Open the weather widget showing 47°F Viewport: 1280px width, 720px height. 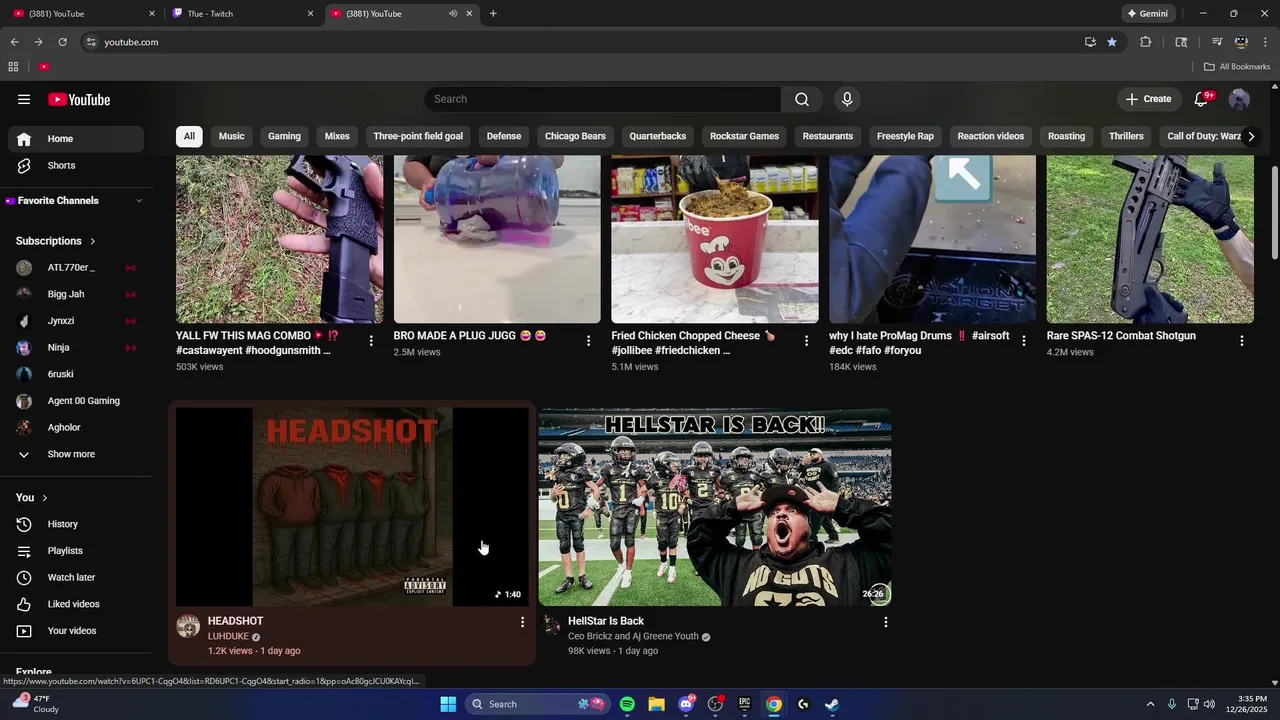pos(35,704)
